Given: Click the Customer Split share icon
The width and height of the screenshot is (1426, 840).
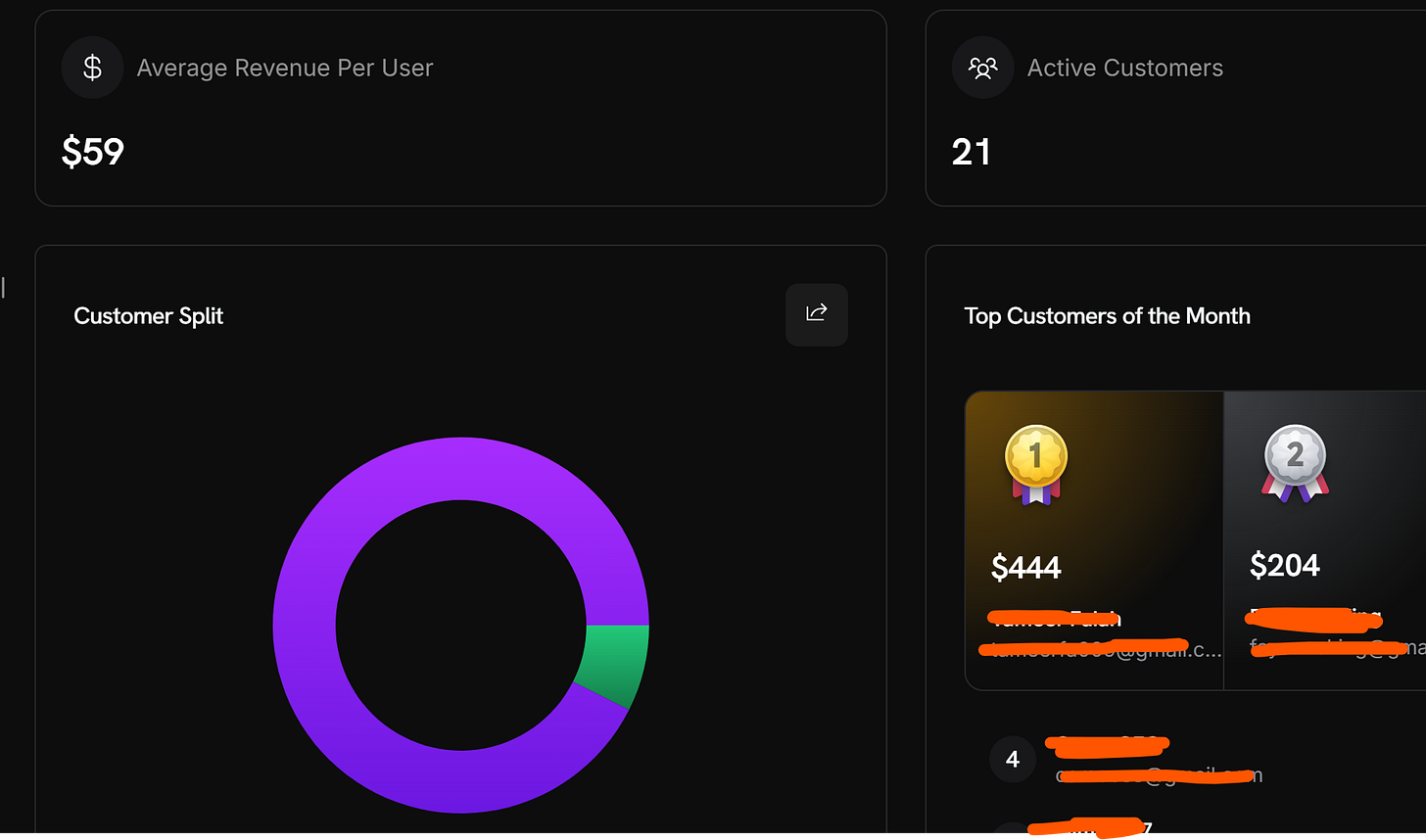Looking at the screenshot, I should tap(817, 314).
